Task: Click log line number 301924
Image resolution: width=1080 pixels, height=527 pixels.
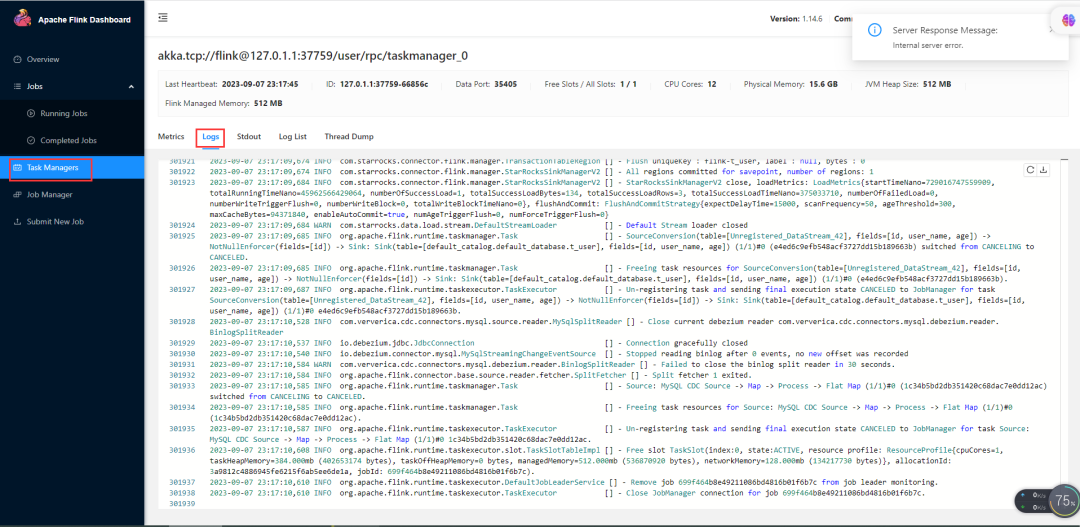Action: click(x=182, y=225)
